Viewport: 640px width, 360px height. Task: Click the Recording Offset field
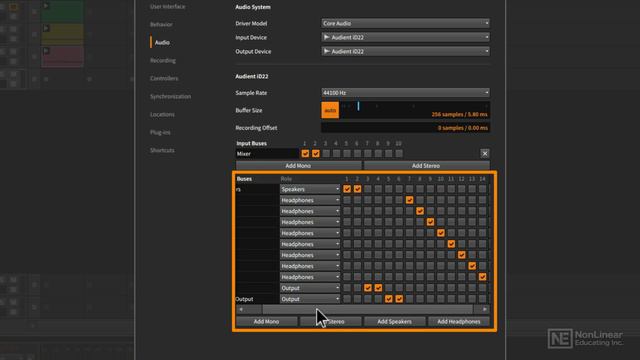pos(405,128)
